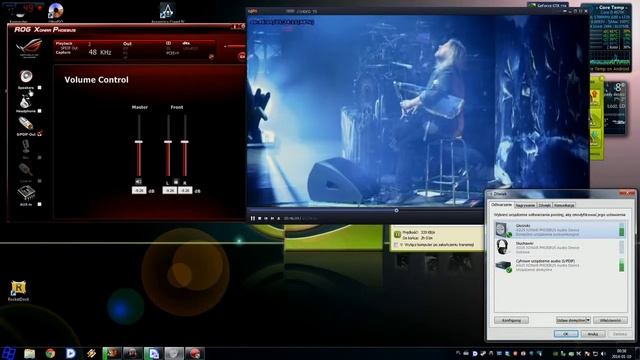
Task: Open the disc icon shortcut on desktop
Action: [x=56, y=11]
